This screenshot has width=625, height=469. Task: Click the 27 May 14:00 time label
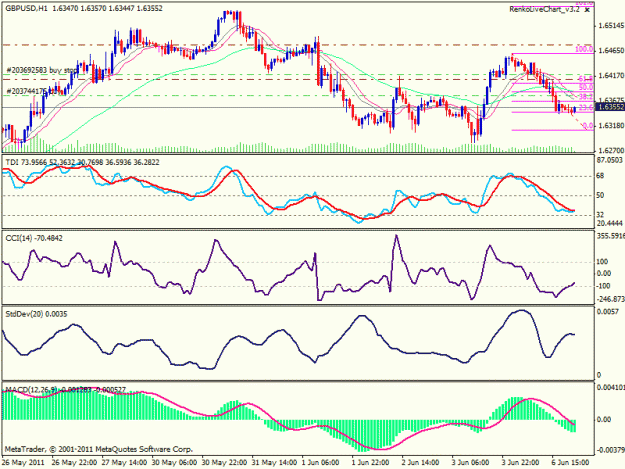pyautogui.click(x=124, y=463)
